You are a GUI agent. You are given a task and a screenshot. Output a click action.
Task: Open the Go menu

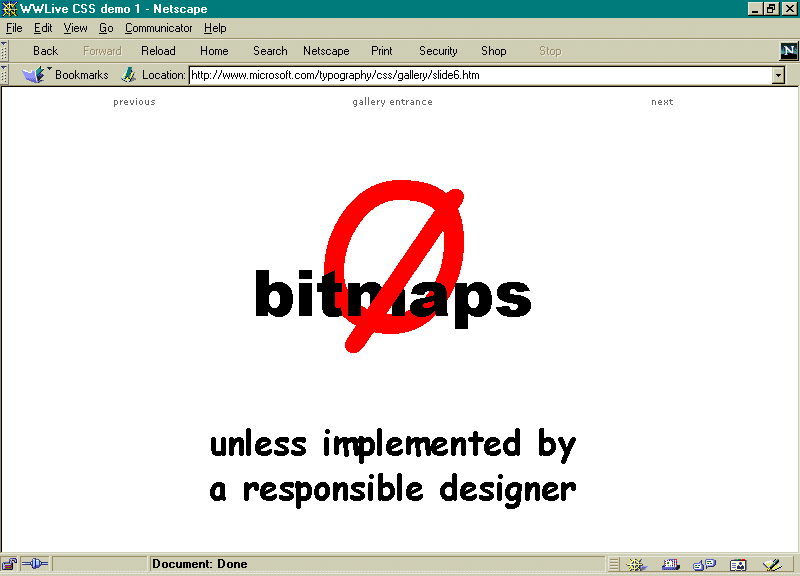pyautogui.click(x=106, y=28)
